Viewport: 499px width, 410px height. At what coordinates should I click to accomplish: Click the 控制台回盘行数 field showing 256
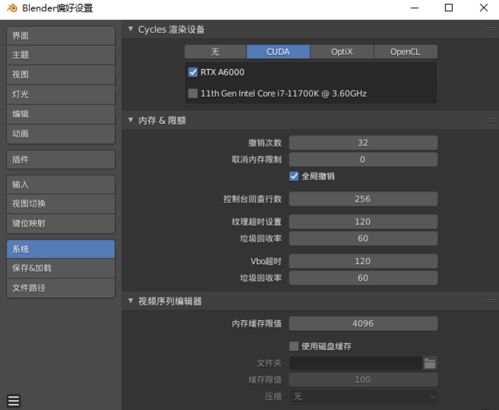pyautogui.click(x=363, y=199)
